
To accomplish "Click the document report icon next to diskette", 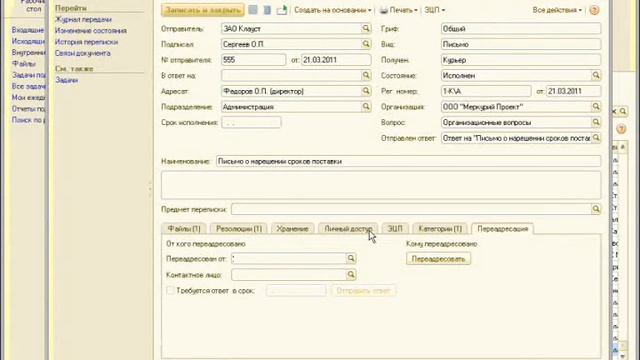I will coord(267,10).
